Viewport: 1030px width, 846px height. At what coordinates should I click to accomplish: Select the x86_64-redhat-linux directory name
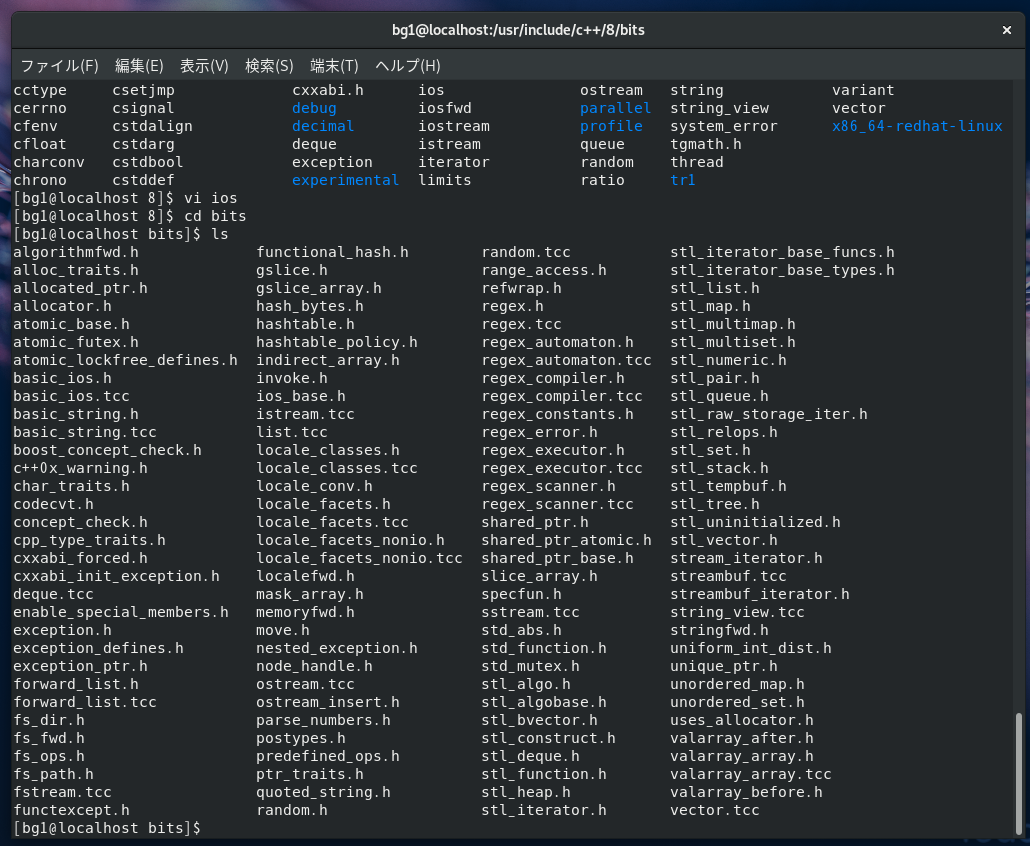pos(917,126)
